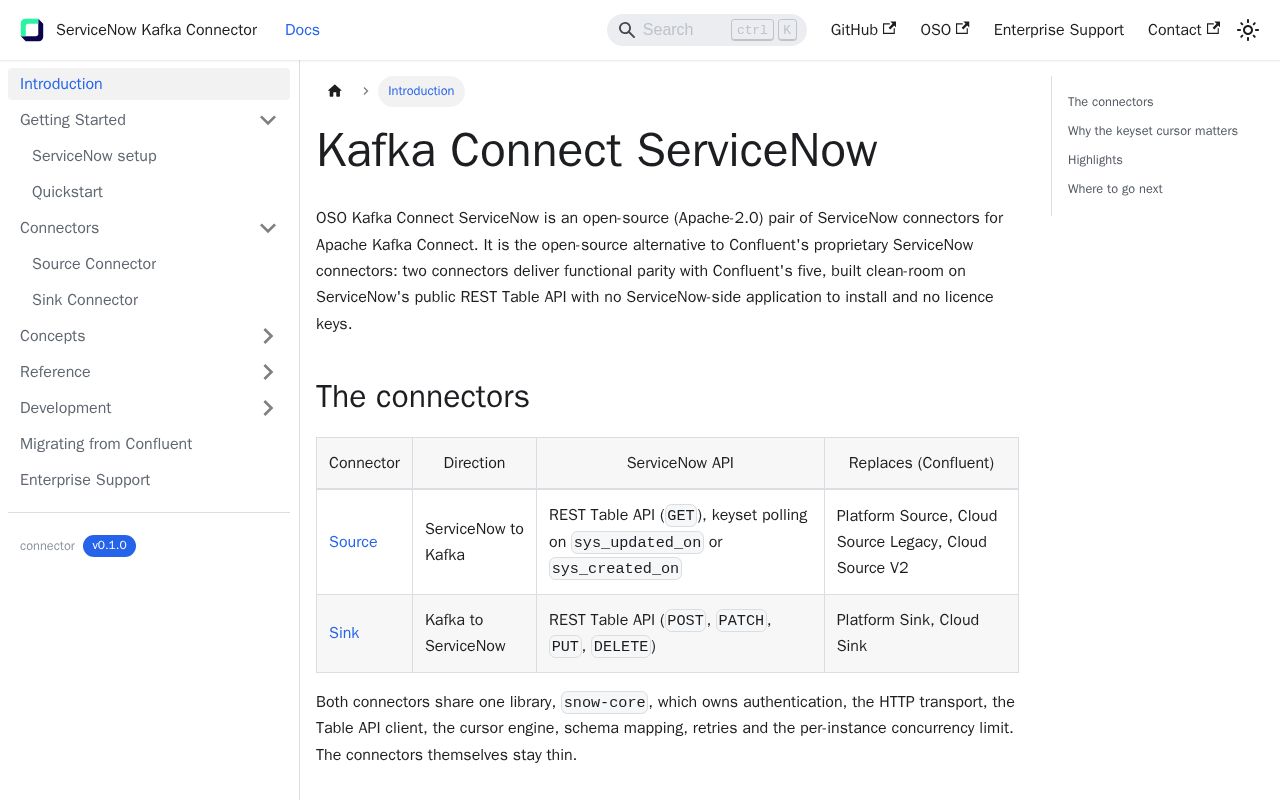Click the v0.1.0 version badge

tap(109, 546)
